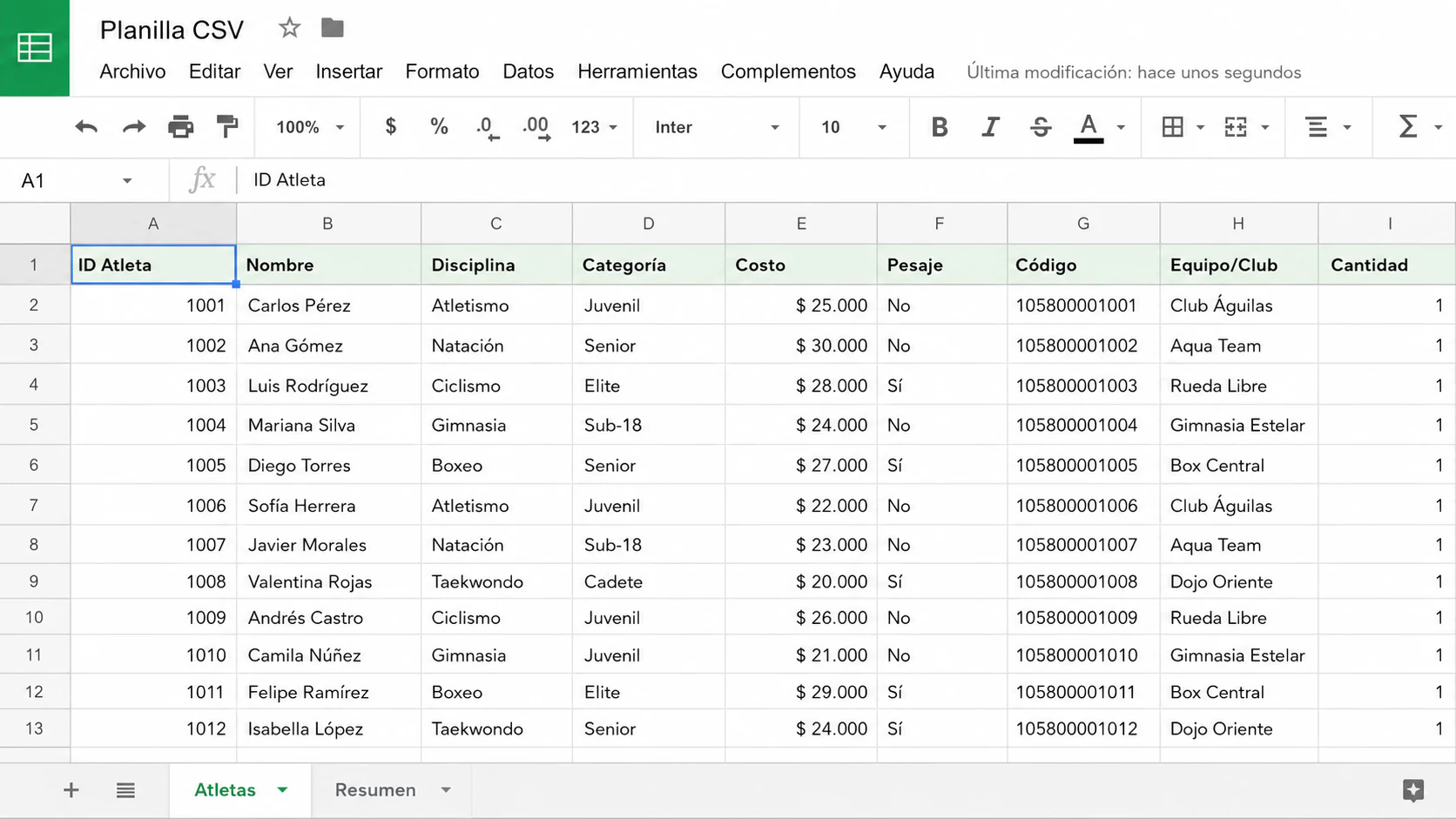1456x819 pixels.
Task: Expand the borders dropdown arrow
Action: [1200, 127]
